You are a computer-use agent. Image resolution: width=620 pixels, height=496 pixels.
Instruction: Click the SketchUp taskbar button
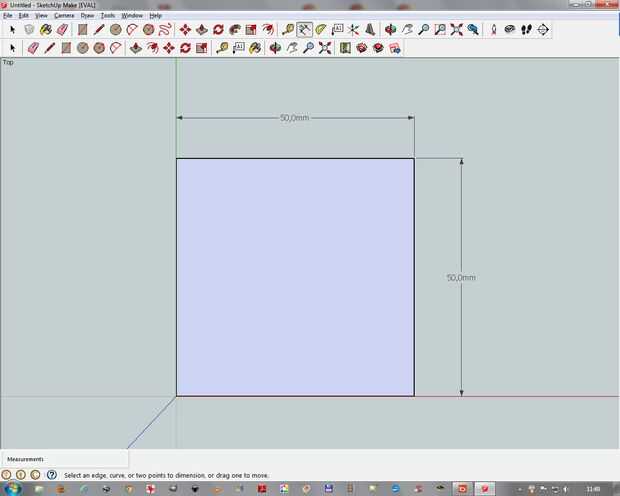tap(485, 489)
